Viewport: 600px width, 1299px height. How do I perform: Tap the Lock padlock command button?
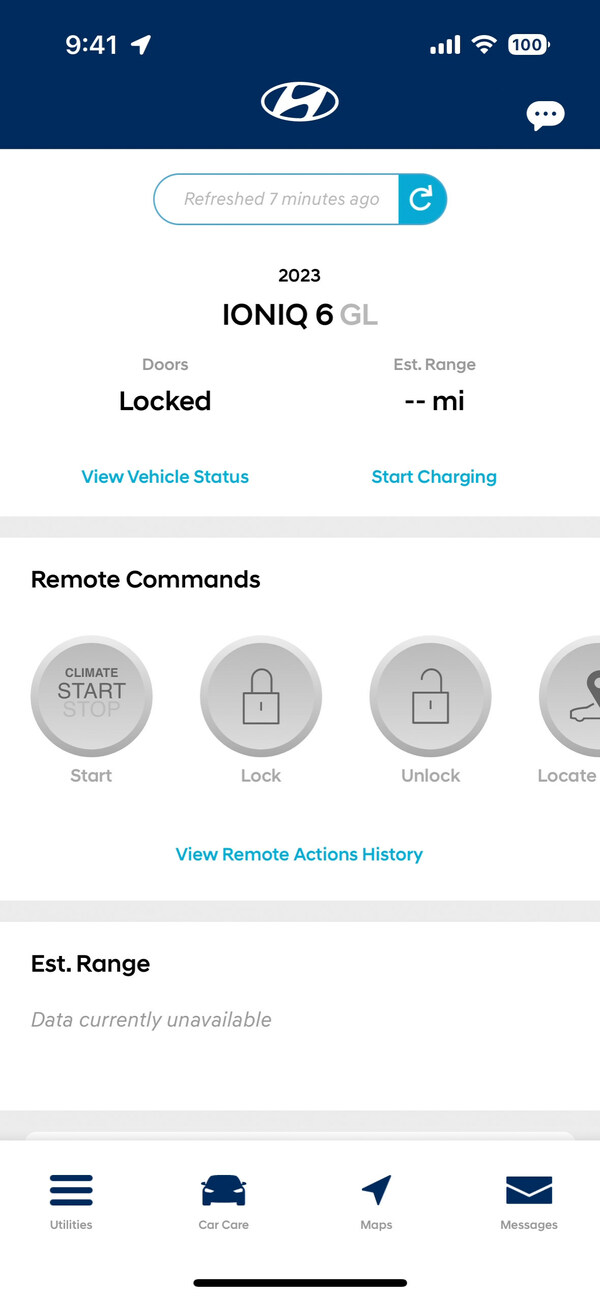click(261, 697)
